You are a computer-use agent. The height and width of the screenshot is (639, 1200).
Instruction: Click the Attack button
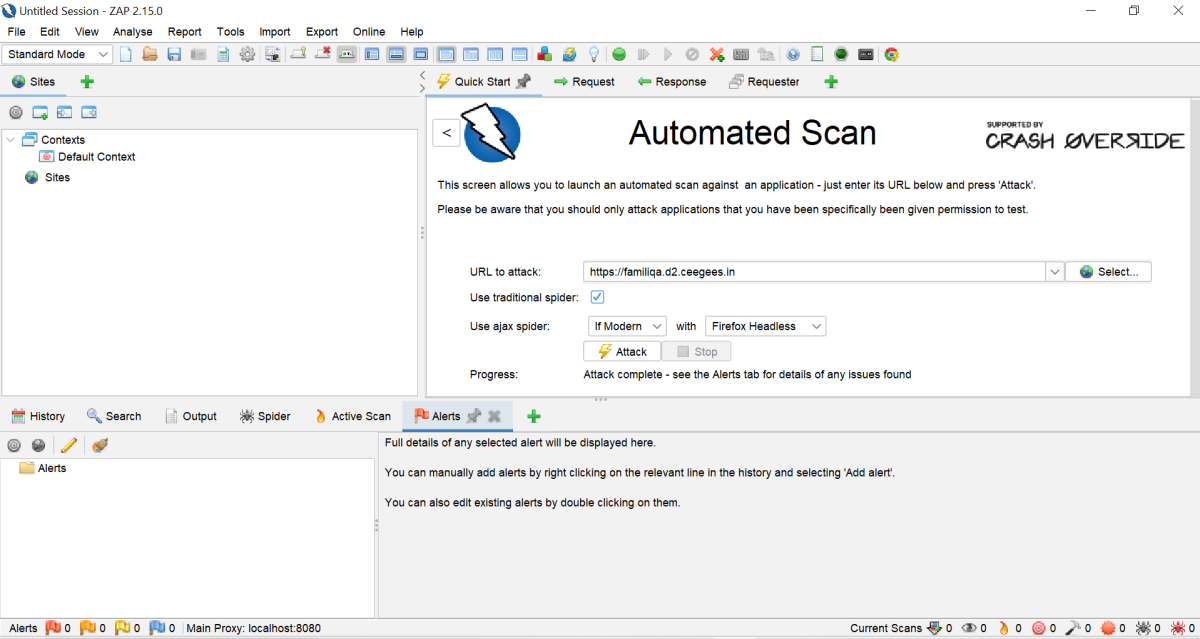622,351
